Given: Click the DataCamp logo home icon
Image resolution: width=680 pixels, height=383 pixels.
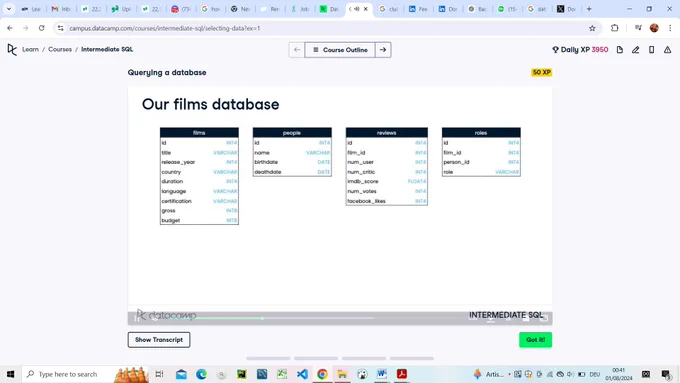Looking at the screenshot, I should [12, 49].
